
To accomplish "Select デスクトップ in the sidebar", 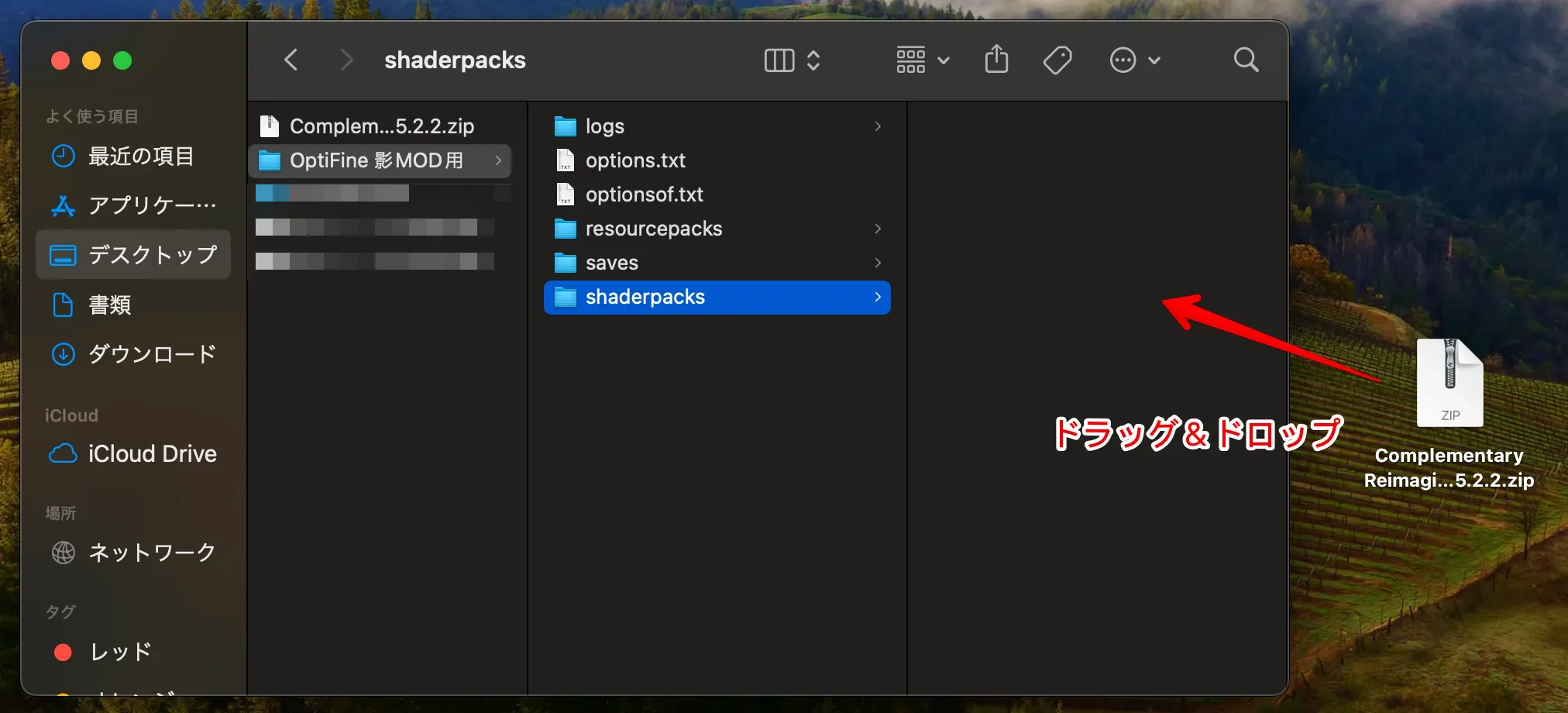I will [x=134, y=255].
